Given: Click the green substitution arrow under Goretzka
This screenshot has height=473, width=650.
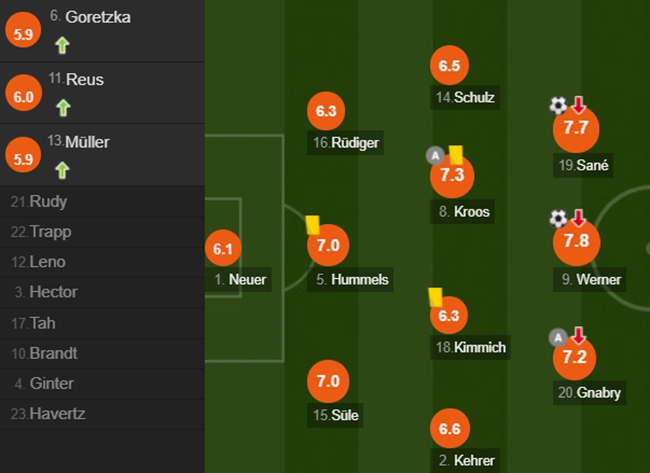Looking at the screenshot, I should pyautogui.click(x=63, y=45).
